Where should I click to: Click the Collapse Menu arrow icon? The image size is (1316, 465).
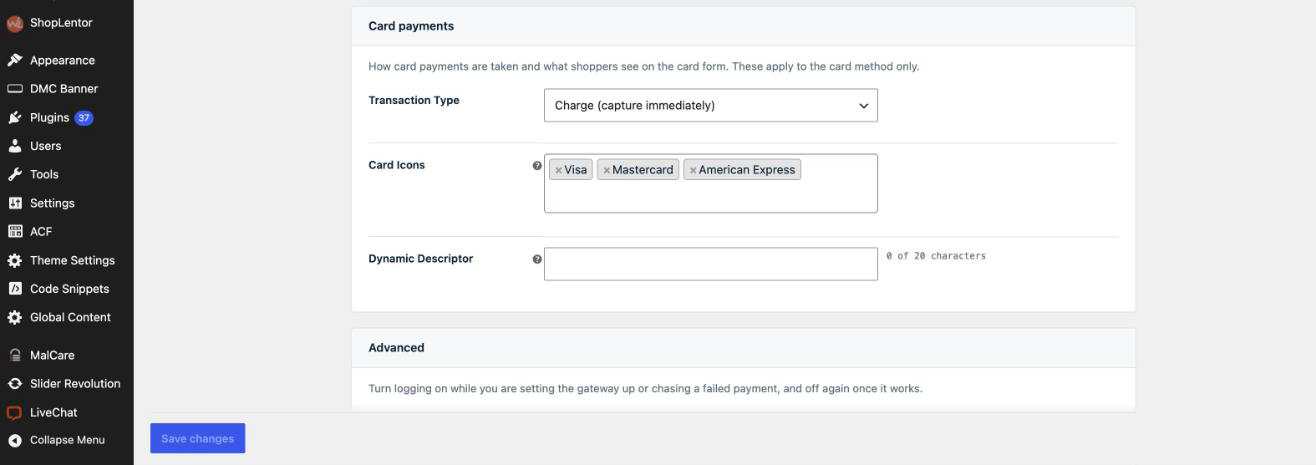(x=15, y=440)
